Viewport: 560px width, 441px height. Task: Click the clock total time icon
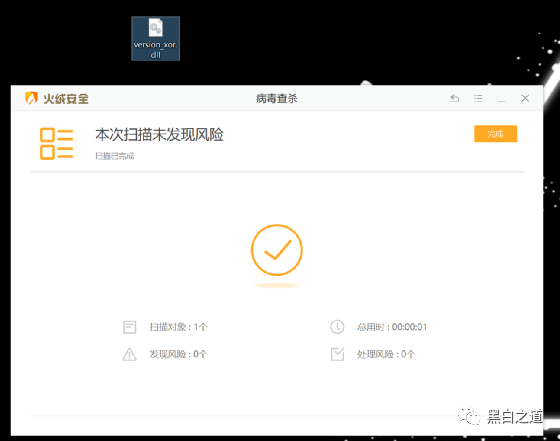click(x=337, y=327)
